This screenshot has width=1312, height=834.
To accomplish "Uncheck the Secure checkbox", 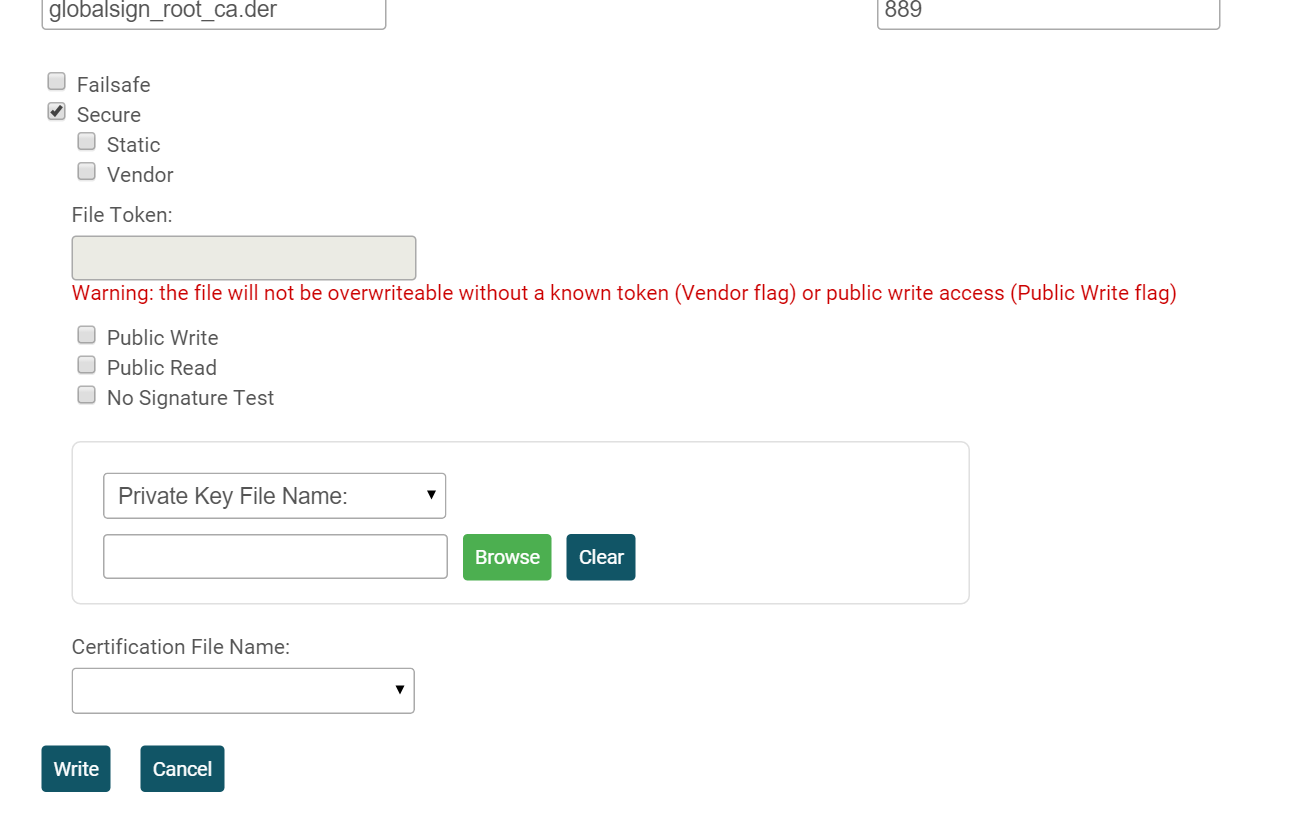I will point(57,112).
